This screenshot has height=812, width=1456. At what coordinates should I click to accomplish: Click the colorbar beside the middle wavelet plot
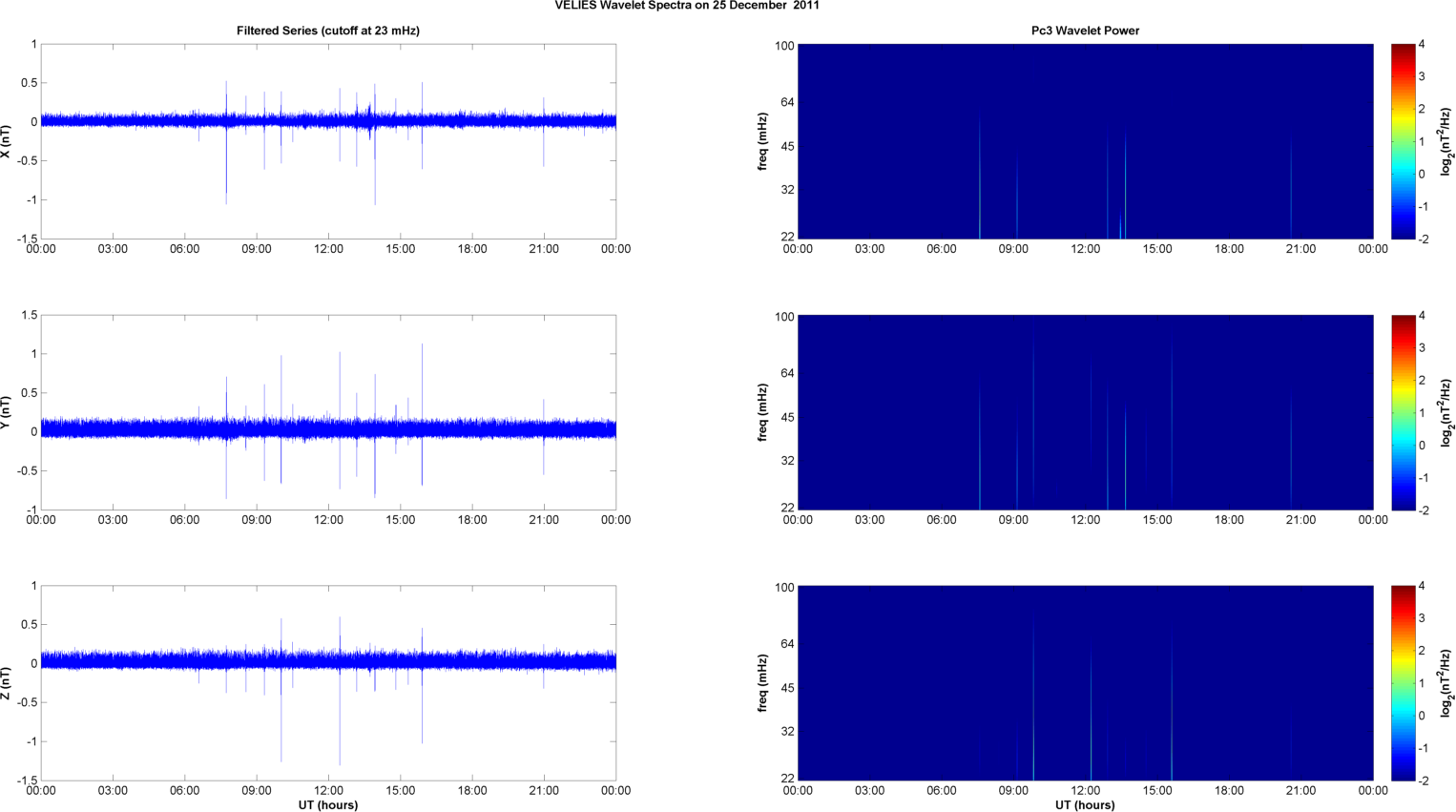[x=1403, y=412]
